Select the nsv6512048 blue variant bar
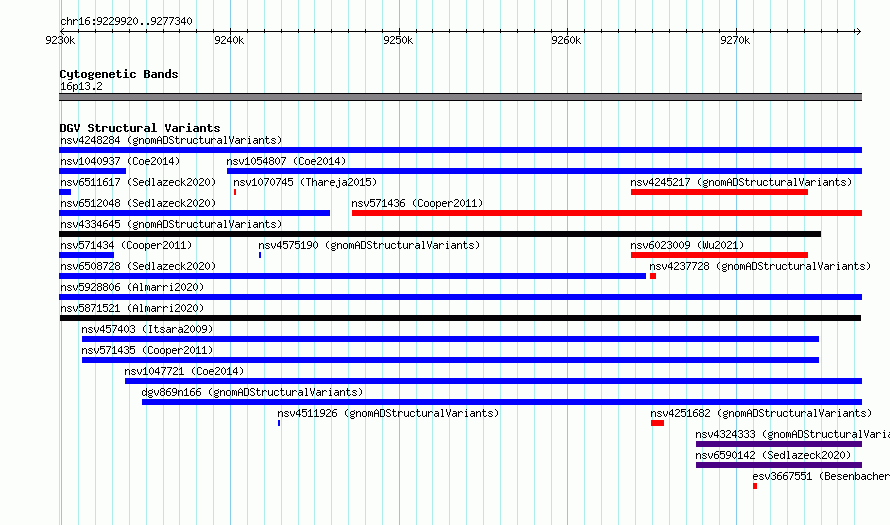This screenshot has height=525, width=890. (195, 213)
